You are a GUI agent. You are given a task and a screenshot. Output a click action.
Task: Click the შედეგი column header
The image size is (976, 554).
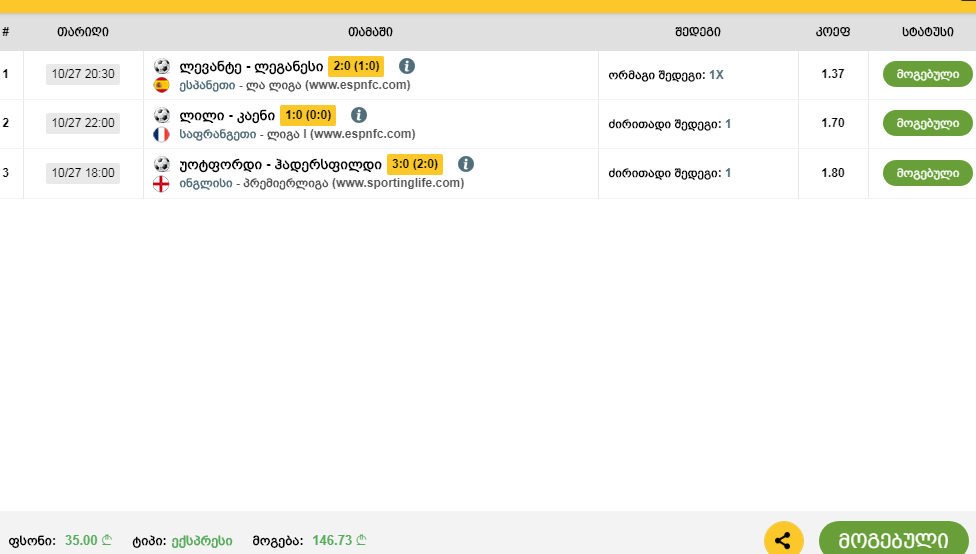coord(698,32)
